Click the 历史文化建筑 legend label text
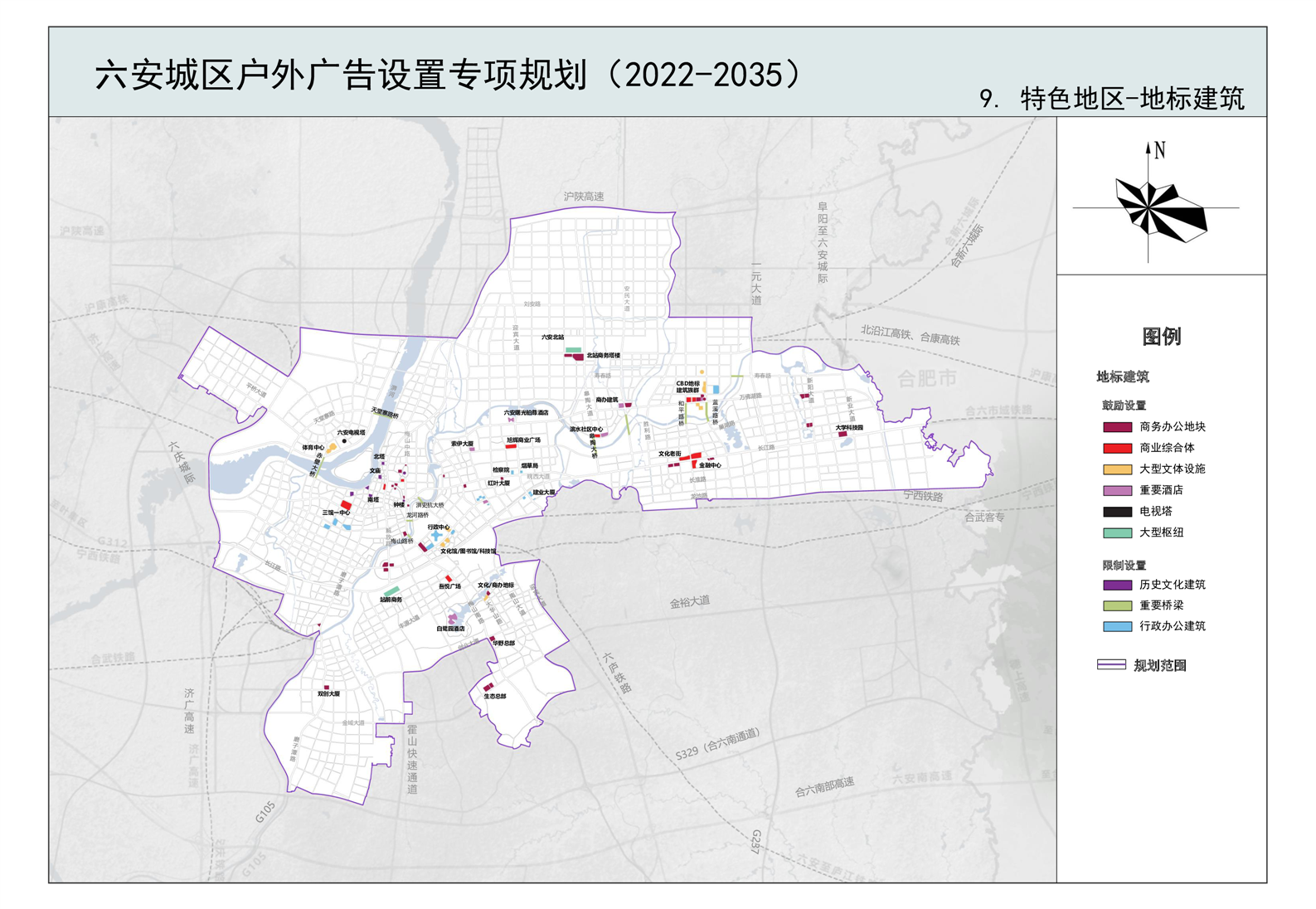This screenshot has height=909, width=1316. click(1172, 585)
